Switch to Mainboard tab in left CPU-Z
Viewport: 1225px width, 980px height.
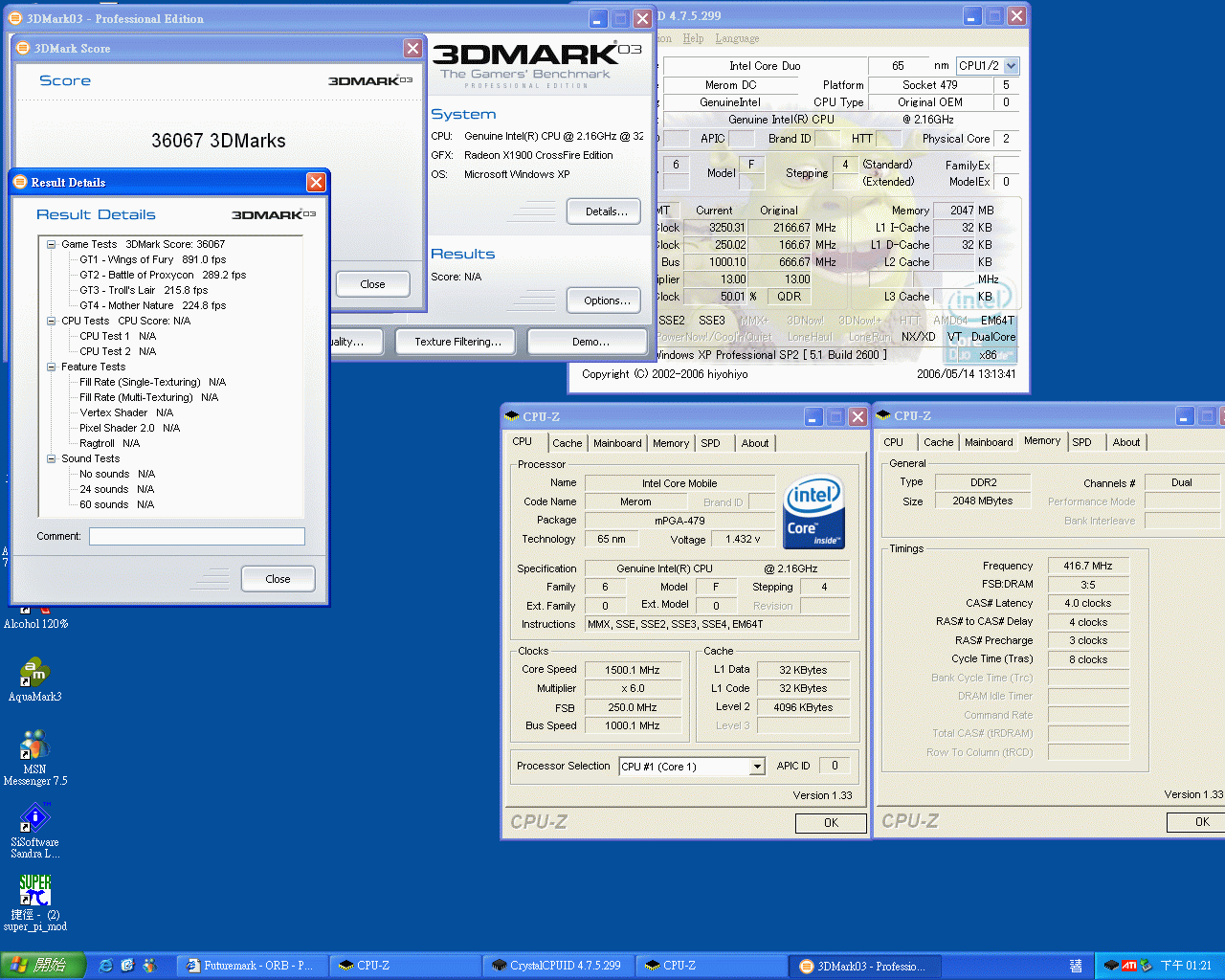[x=617, y=443]
